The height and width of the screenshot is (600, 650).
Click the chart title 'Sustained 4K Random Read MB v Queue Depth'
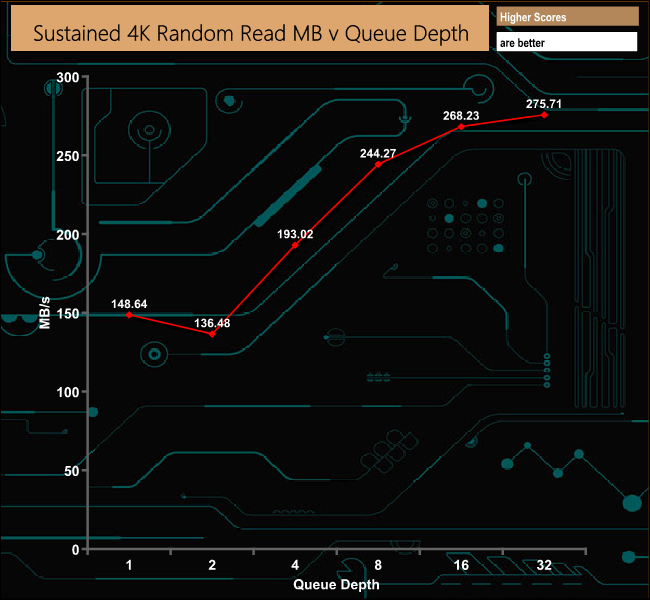[x=251, y=34]
